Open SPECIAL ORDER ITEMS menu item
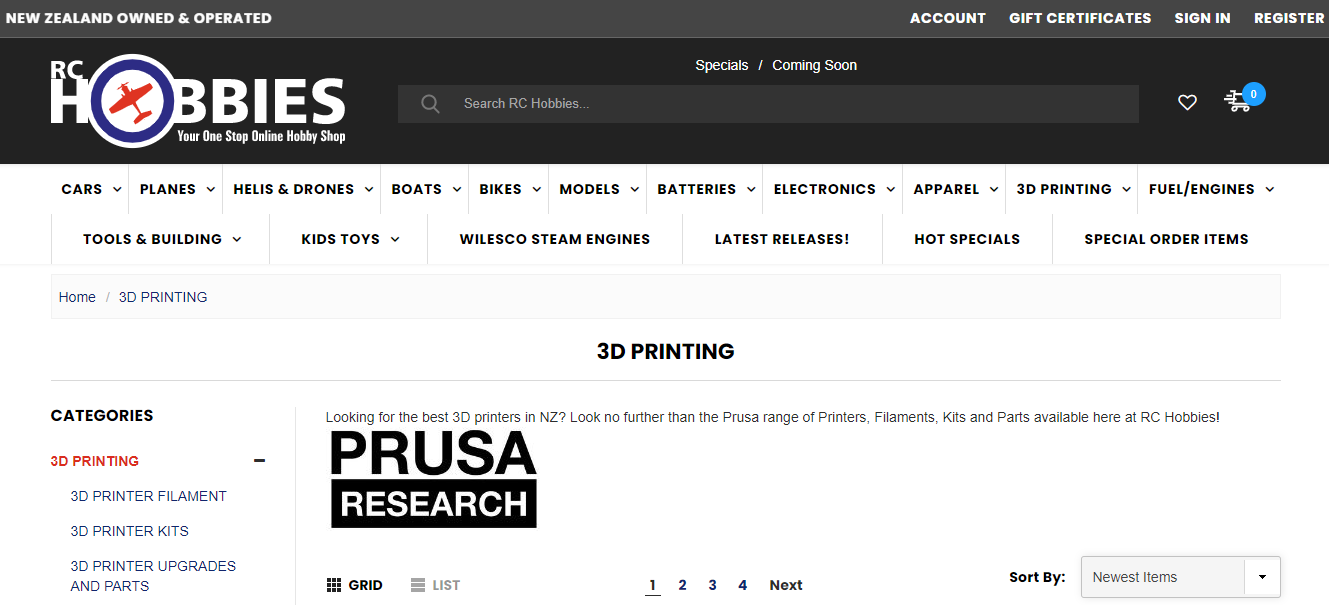 click(1166, 239)
